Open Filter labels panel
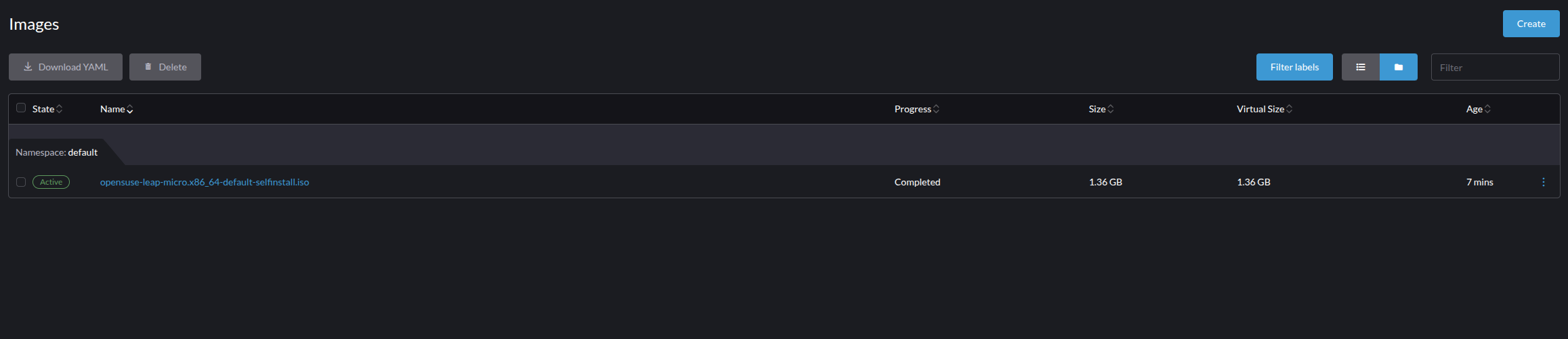 click(1294, 67)
